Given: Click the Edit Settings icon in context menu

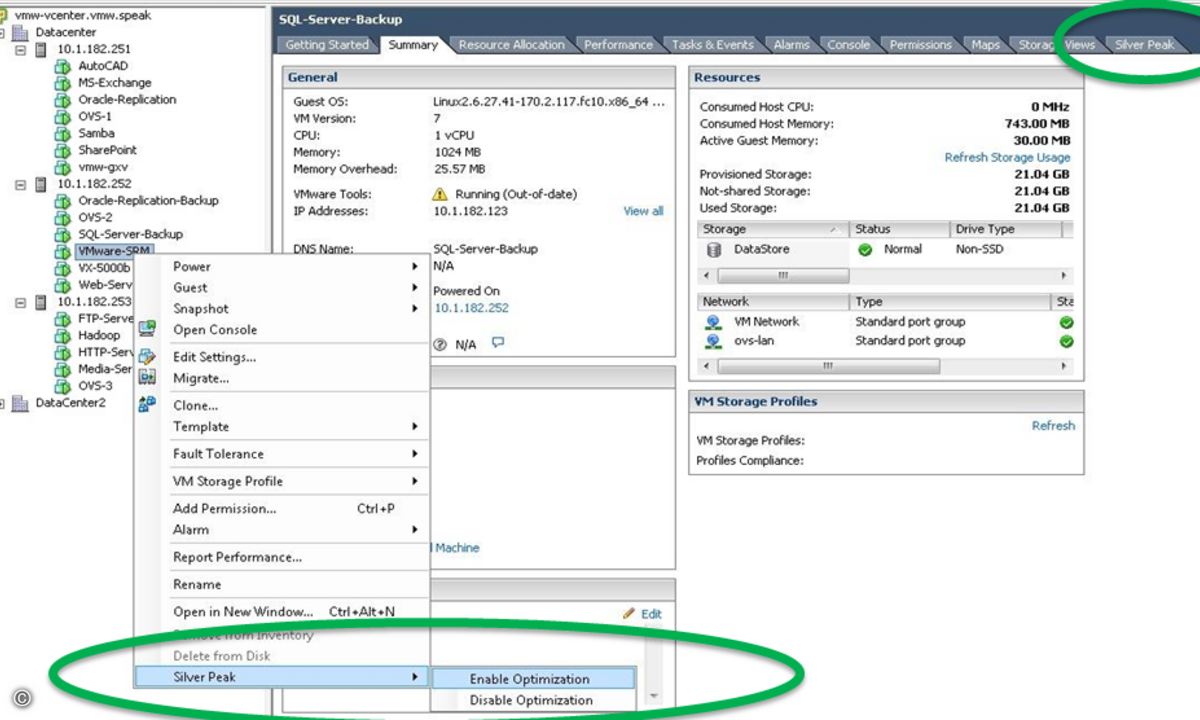Looking at the screenshot, I should pyautogui.click(x=147, y=357).
